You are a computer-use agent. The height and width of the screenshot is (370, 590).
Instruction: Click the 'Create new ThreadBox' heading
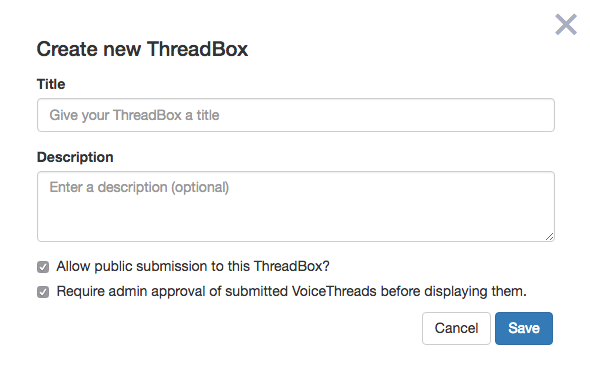click(x=142, y=49)
